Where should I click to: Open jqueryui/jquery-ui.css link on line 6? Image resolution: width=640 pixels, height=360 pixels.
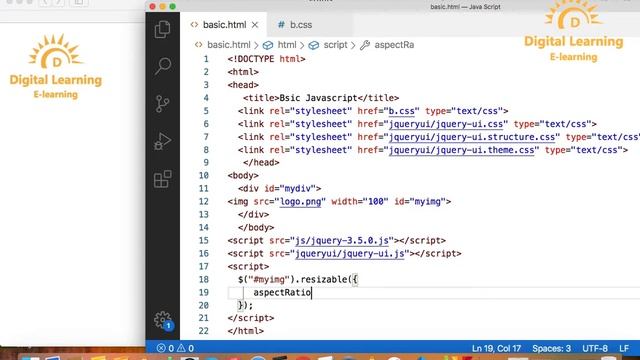click(x=446, y=124)
